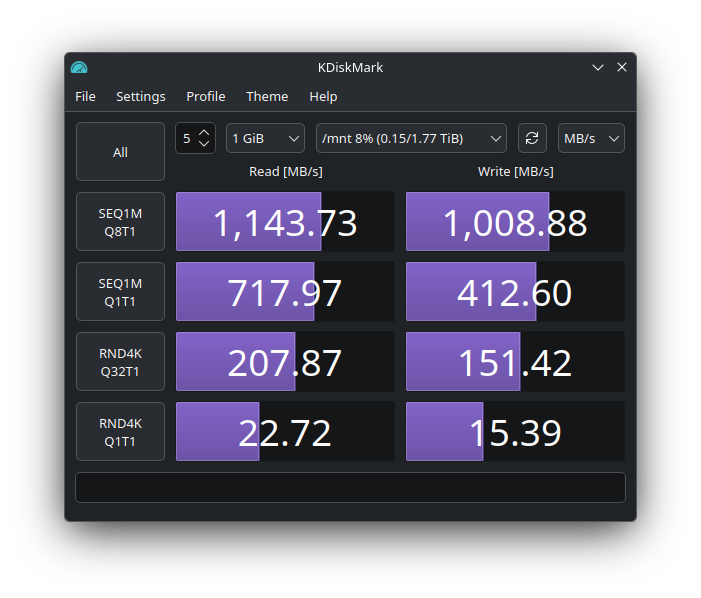
Task: Run all benchmarks with All button
Action: [120, 152]
